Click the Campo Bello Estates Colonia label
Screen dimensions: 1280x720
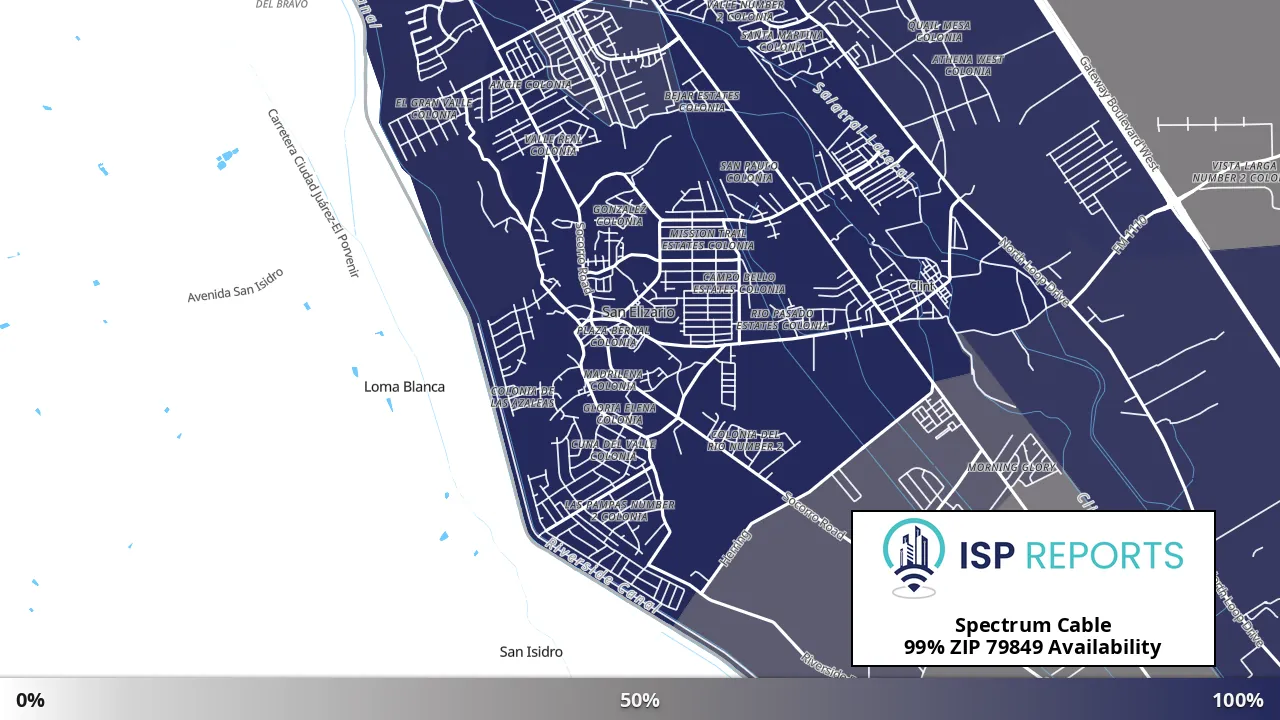[739, 283]
